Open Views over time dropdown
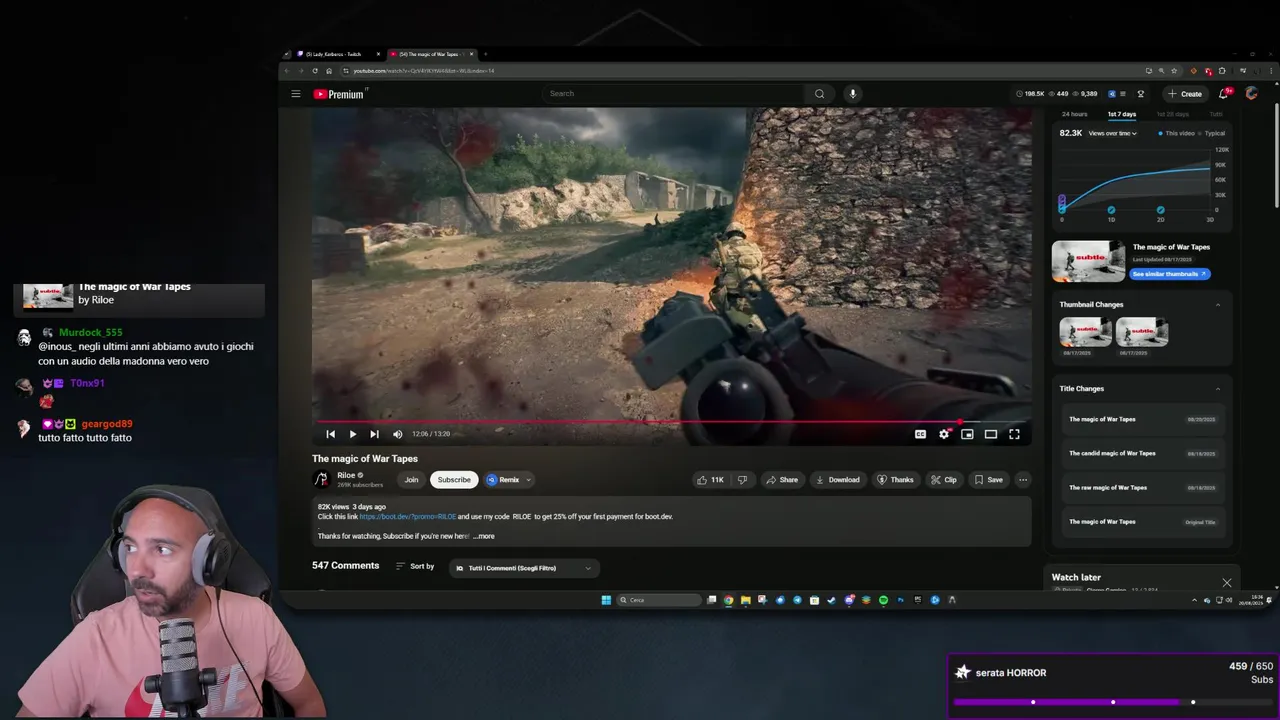Image resolution: width=1280 pixels, height=720 pixels. pyautogui.click(x=1113, y=133)
